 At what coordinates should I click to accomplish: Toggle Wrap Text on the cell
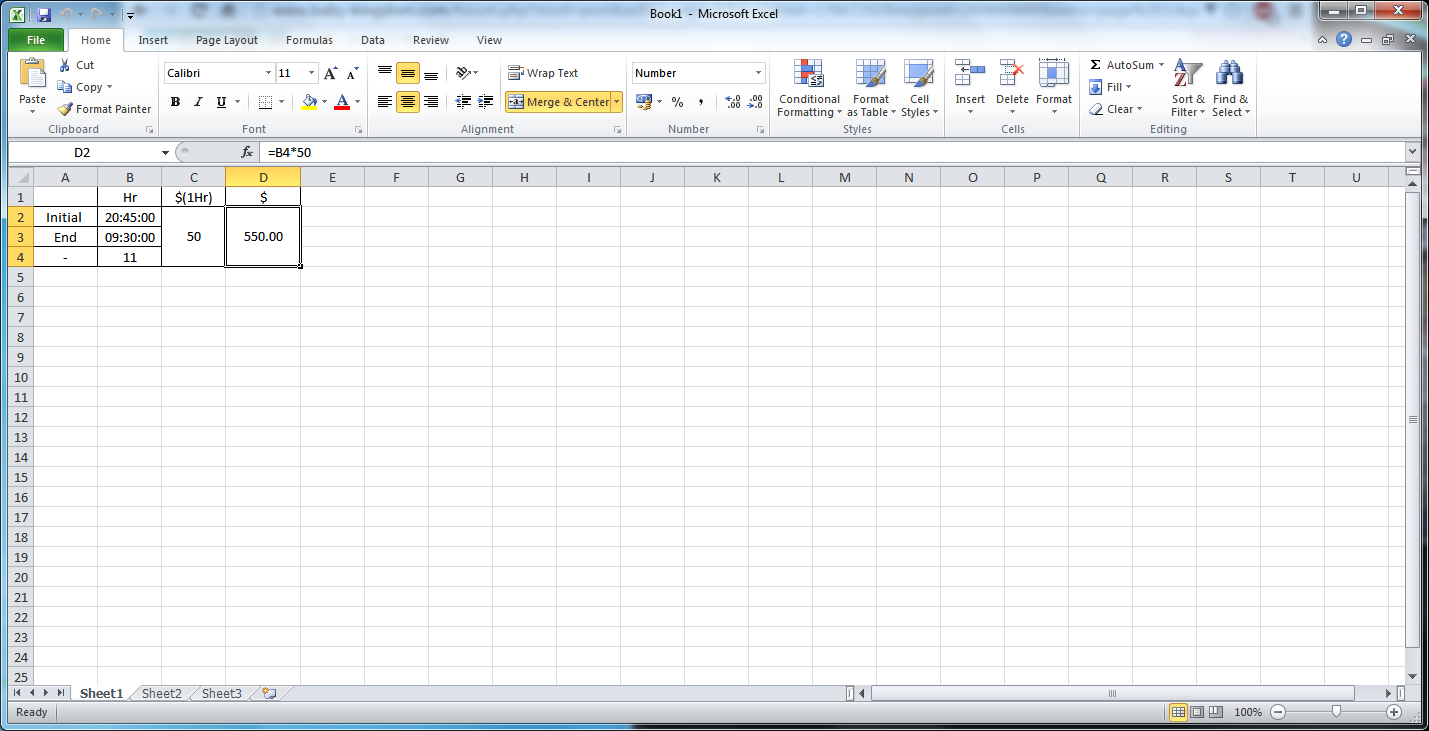coord(543,73)
